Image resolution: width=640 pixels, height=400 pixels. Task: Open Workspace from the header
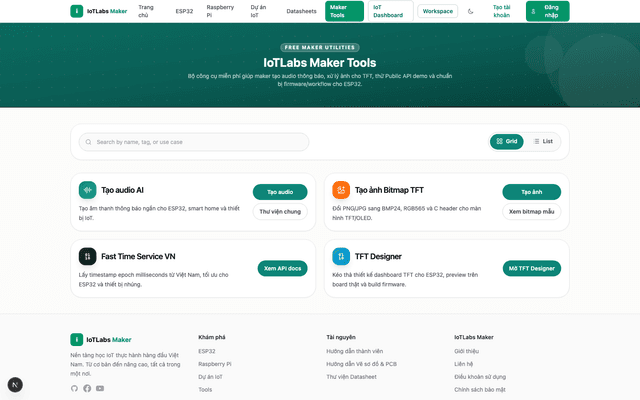(x=438, y=11)
